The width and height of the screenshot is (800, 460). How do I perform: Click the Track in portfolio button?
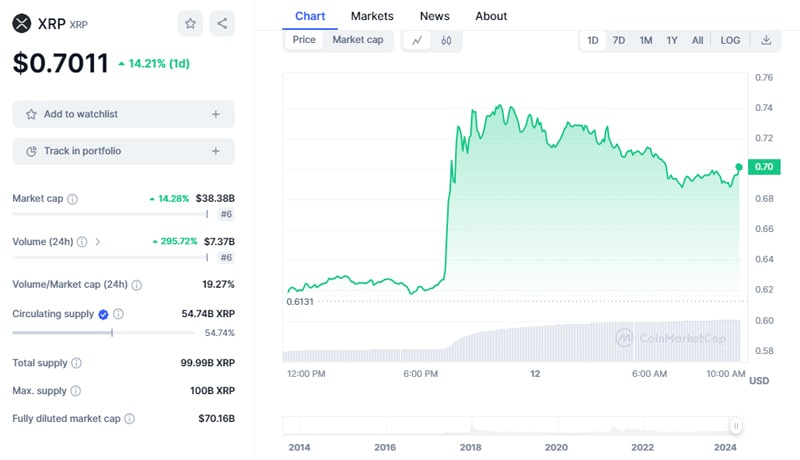(123, 151)
